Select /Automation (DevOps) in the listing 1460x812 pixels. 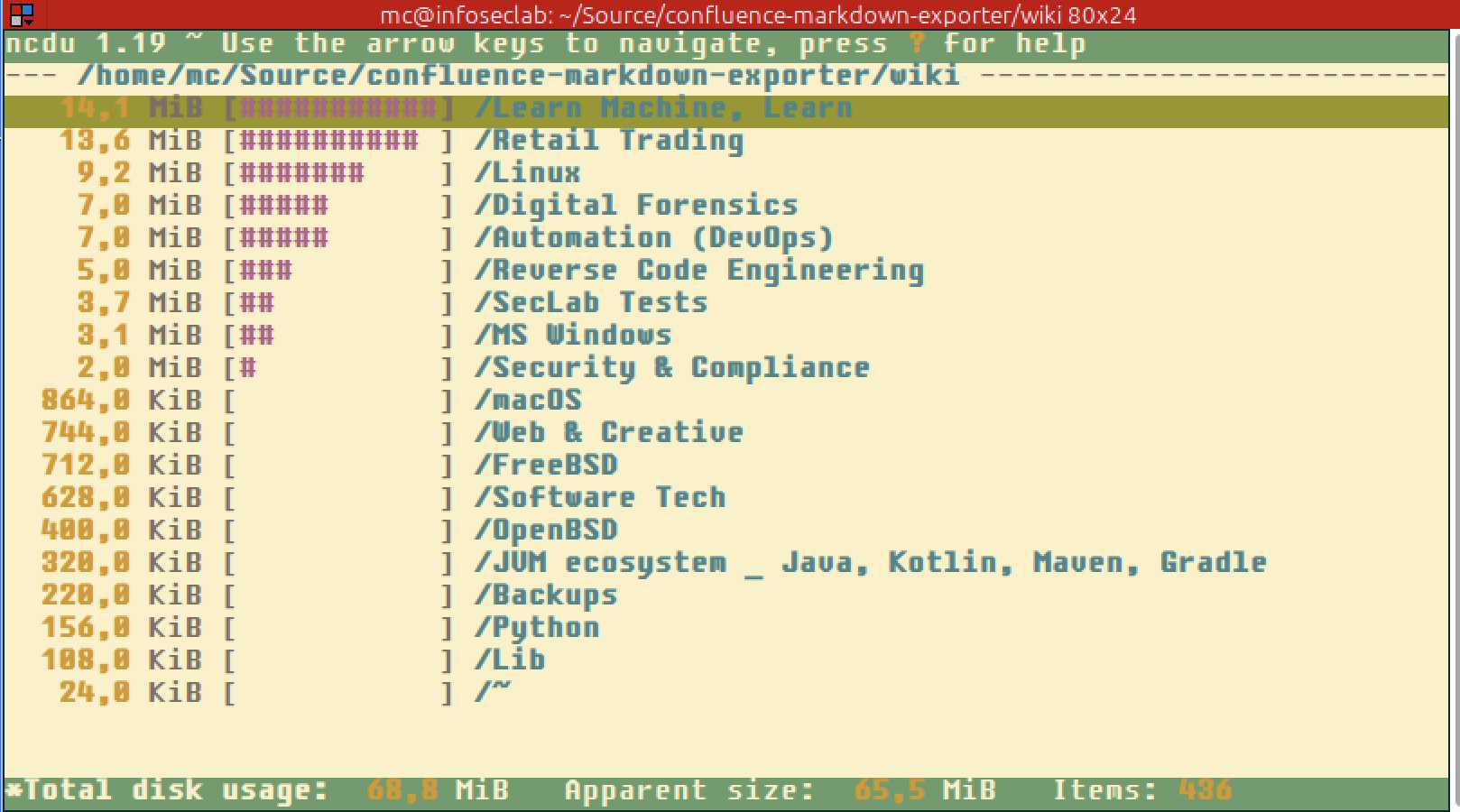pos(654,238)
